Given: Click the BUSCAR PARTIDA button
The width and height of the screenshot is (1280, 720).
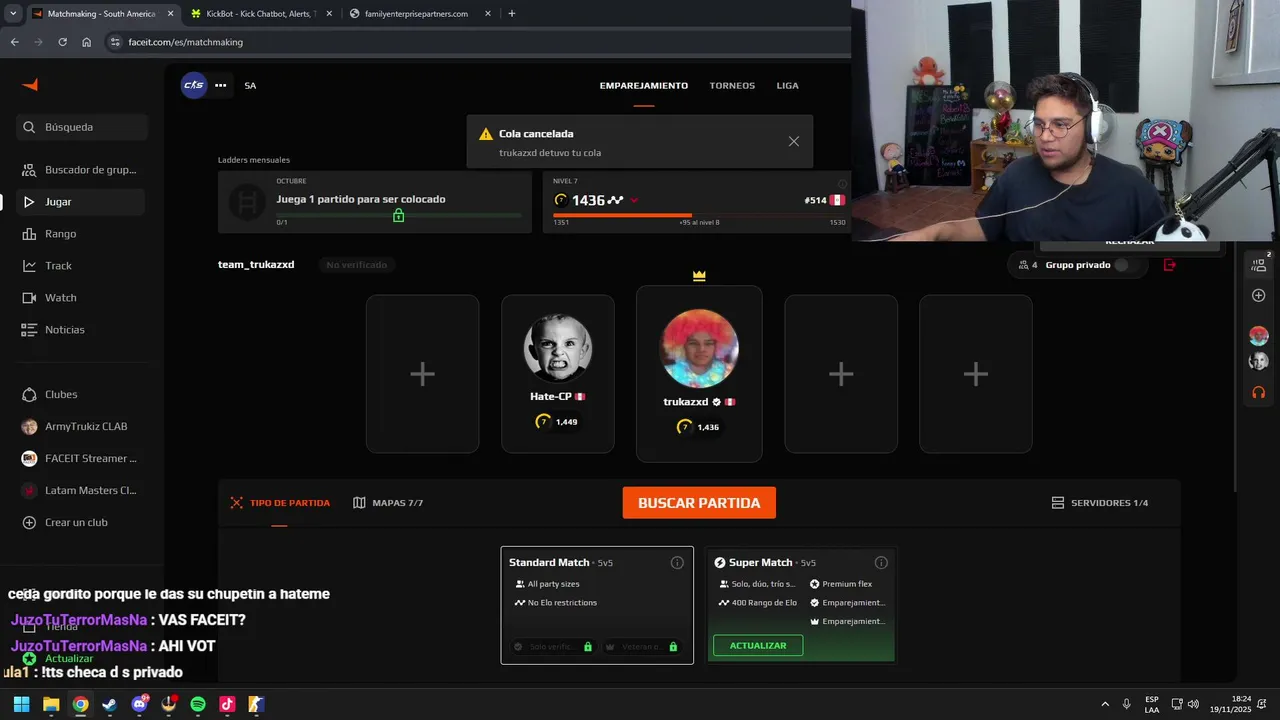Looking at the screenshot, I should coord(699,503).
